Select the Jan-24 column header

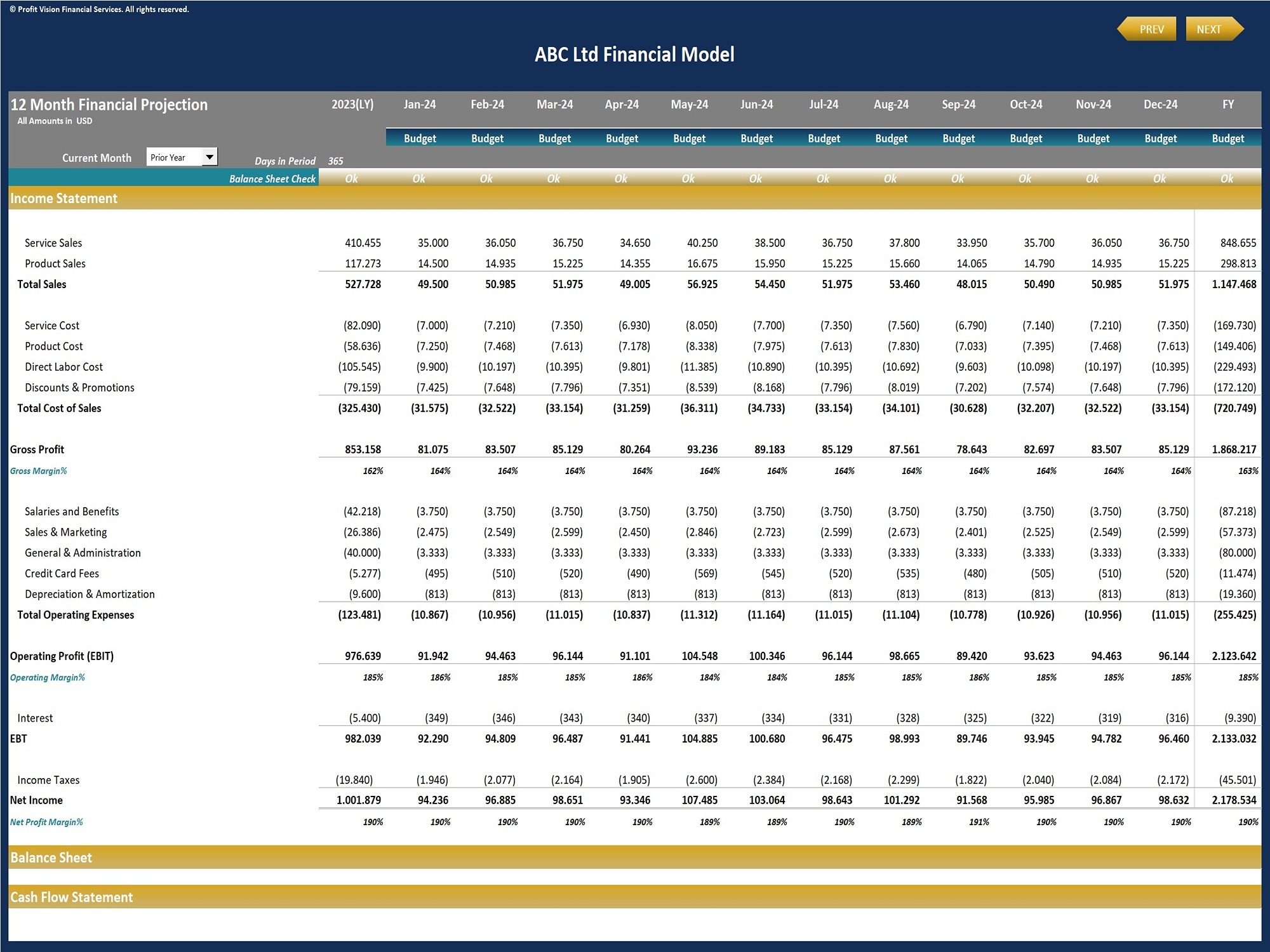(x=420, y=104)
